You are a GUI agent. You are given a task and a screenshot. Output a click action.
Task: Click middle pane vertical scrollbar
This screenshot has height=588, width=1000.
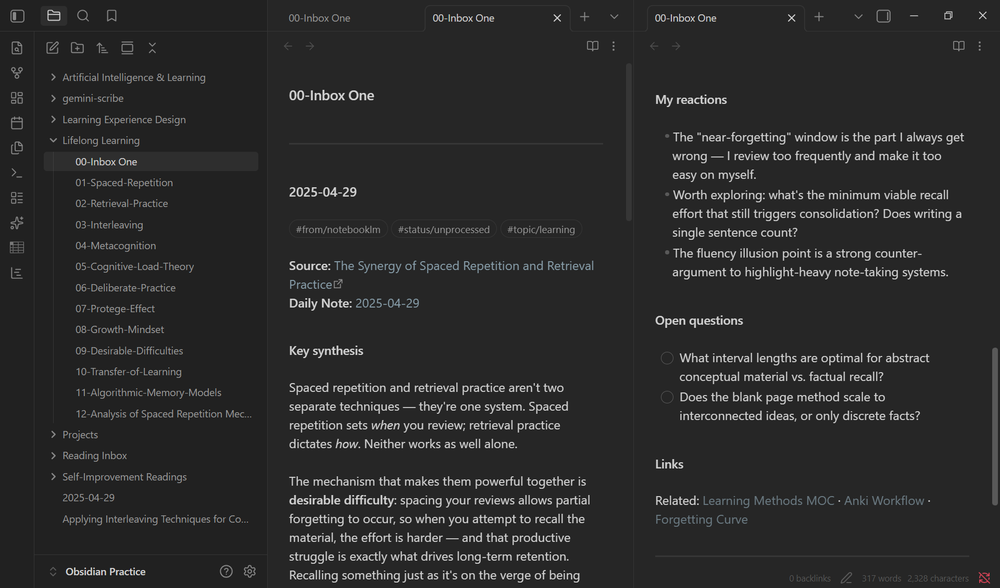(628, 142)
